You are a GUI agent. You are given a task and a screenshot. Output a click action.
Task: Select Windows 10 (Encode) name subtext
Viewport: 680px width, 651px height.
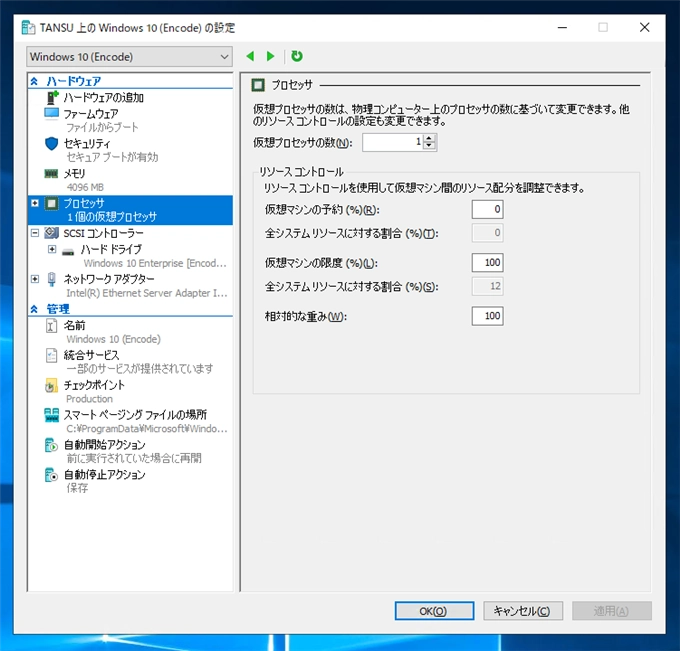click(113, 339)
